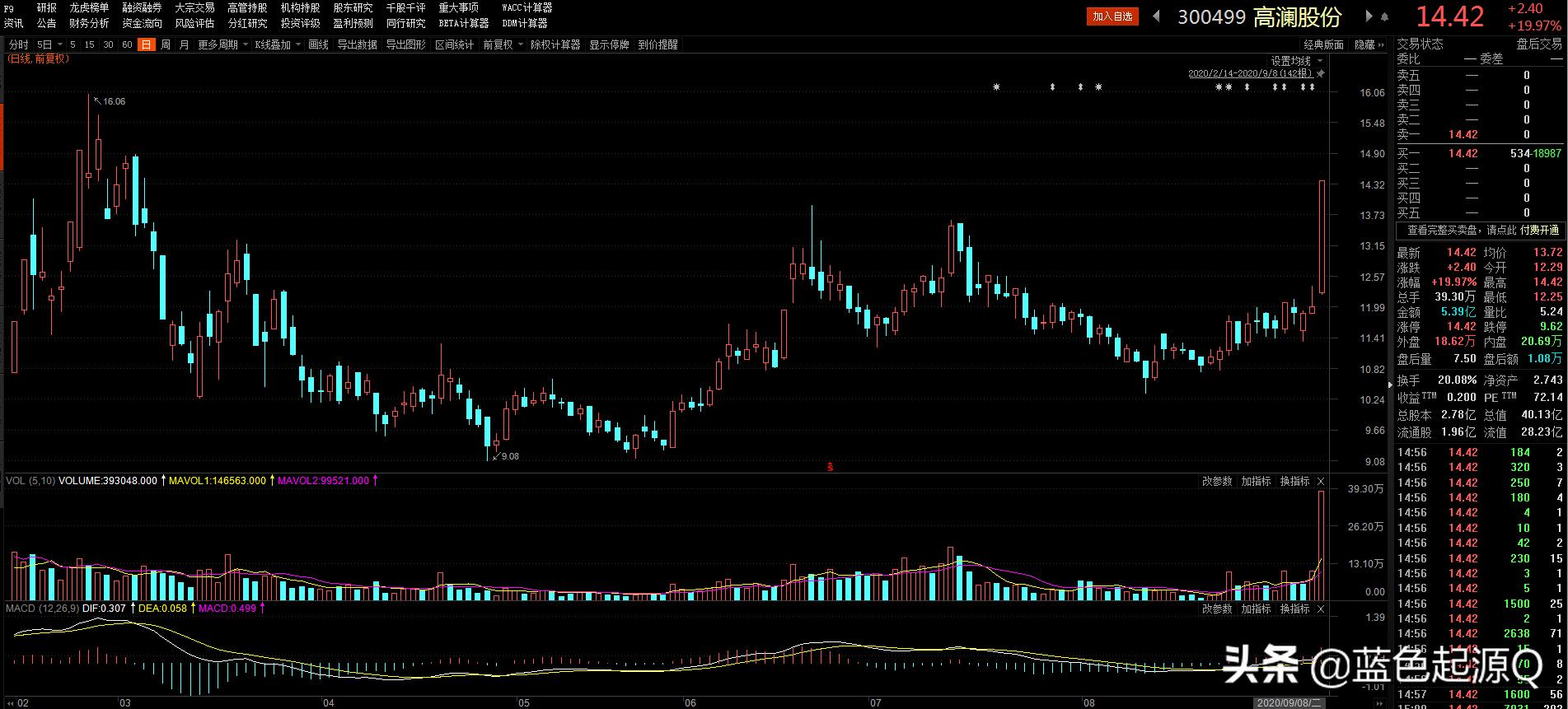The height and width of the screenshot is (709, 1568).
Task: Click 加指标 in the VOL panel
Action: (x=1256, y=481)
